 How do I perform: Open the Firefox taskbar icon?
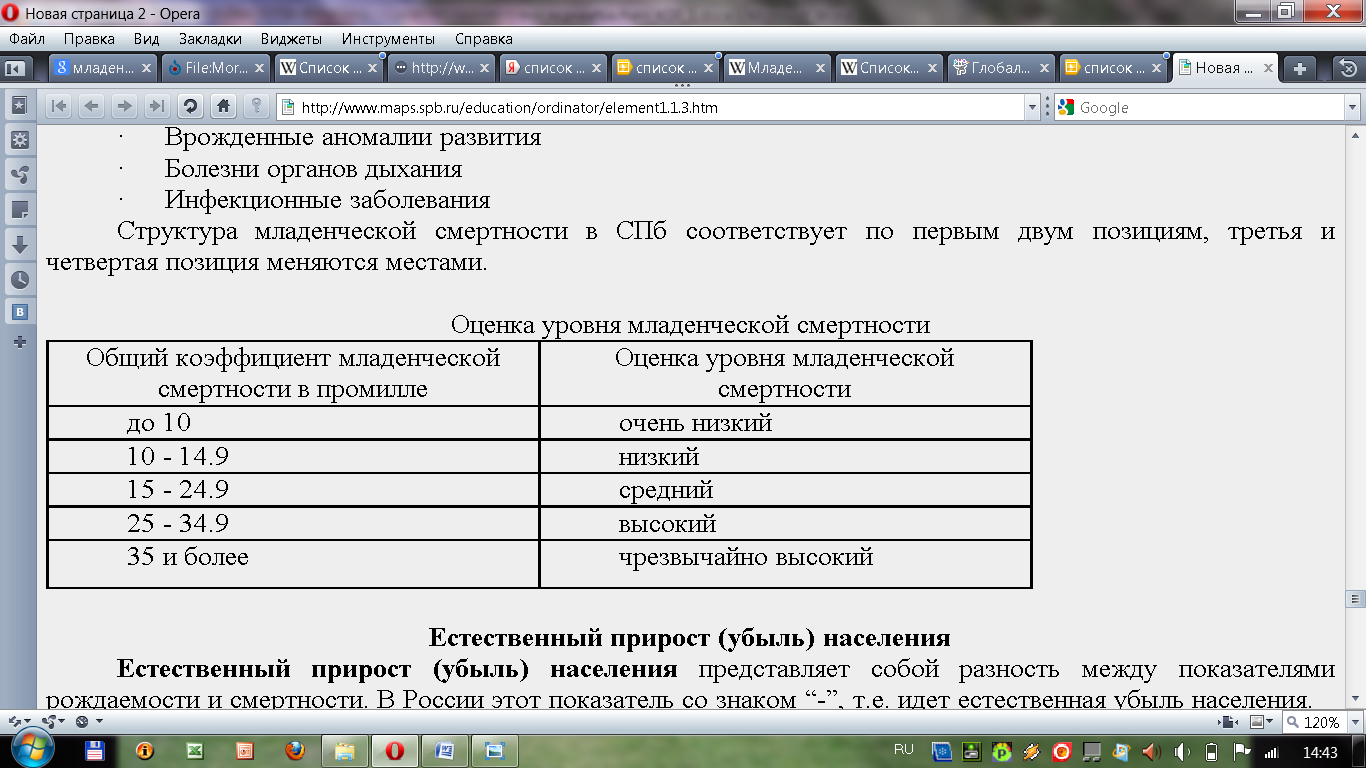click(295, 750)
